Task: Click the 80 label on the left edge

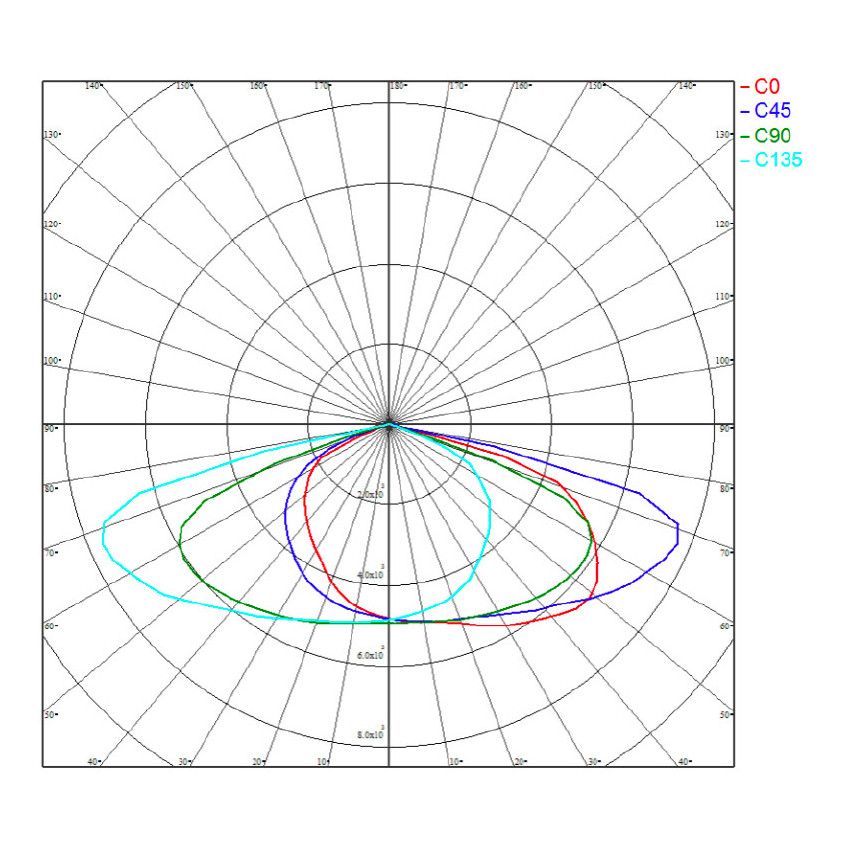Action: pos(49,488)
